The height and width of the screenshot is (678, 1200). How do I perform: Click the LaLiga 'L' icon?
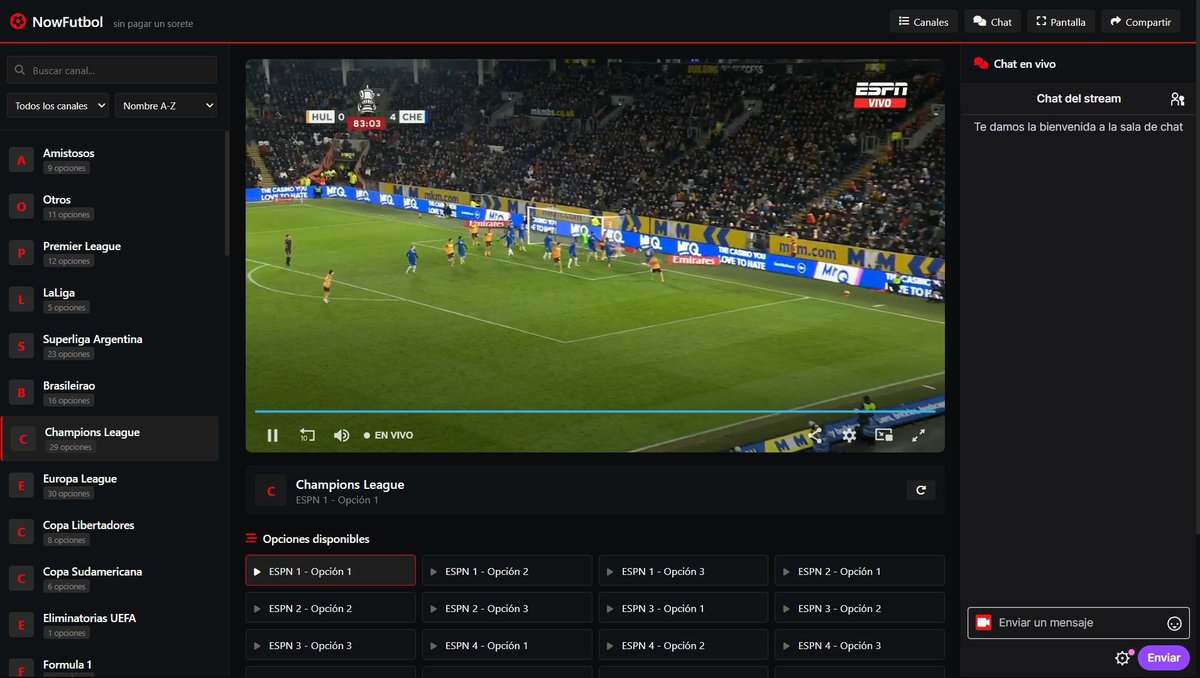(21, 300)
